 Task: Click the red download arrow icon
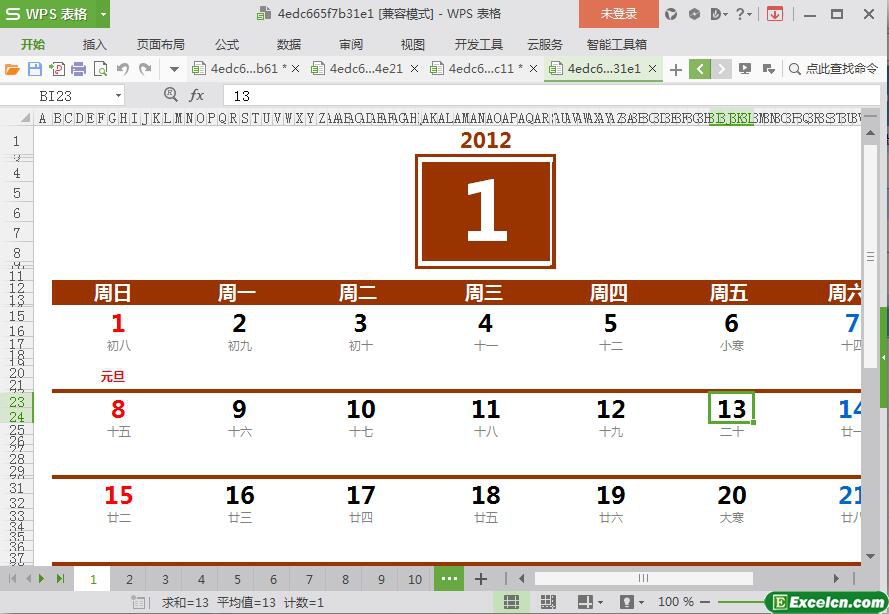point(774,14)
